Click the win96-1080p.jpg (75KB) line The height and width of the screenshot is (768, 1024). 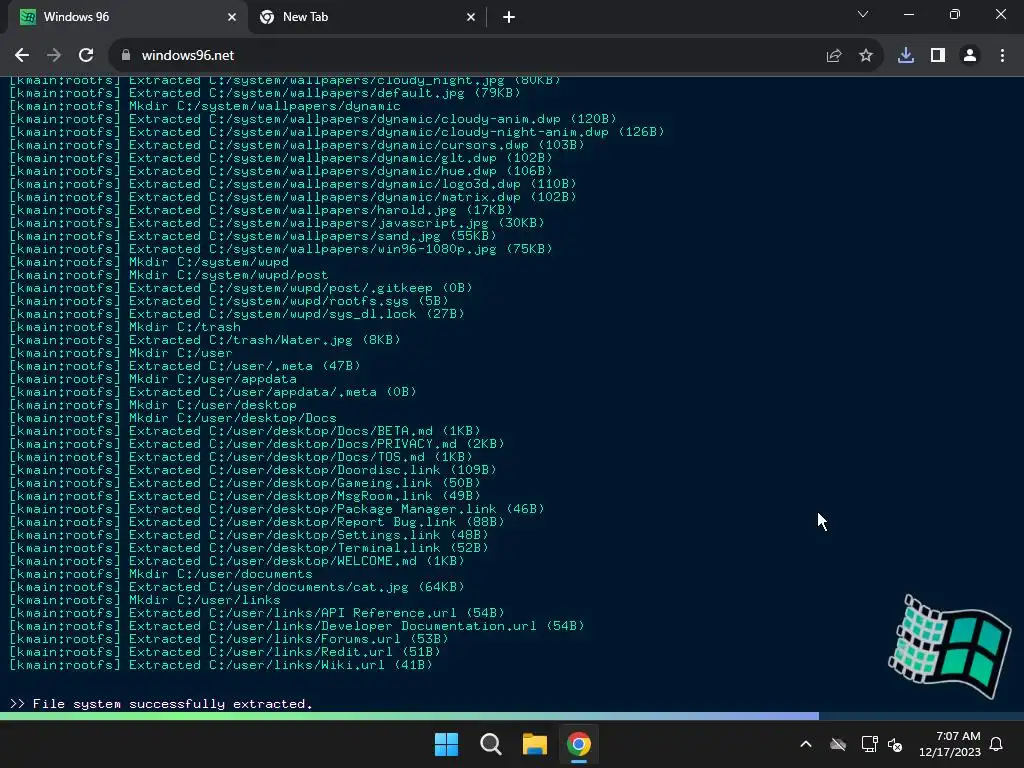[x=281, y=249]
